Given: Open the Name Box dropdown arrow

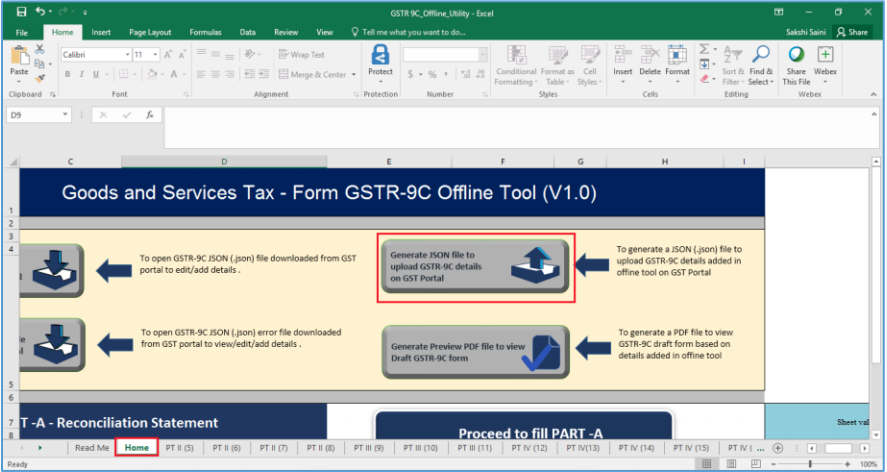Looking at the screenshot, I should point(65,115).
